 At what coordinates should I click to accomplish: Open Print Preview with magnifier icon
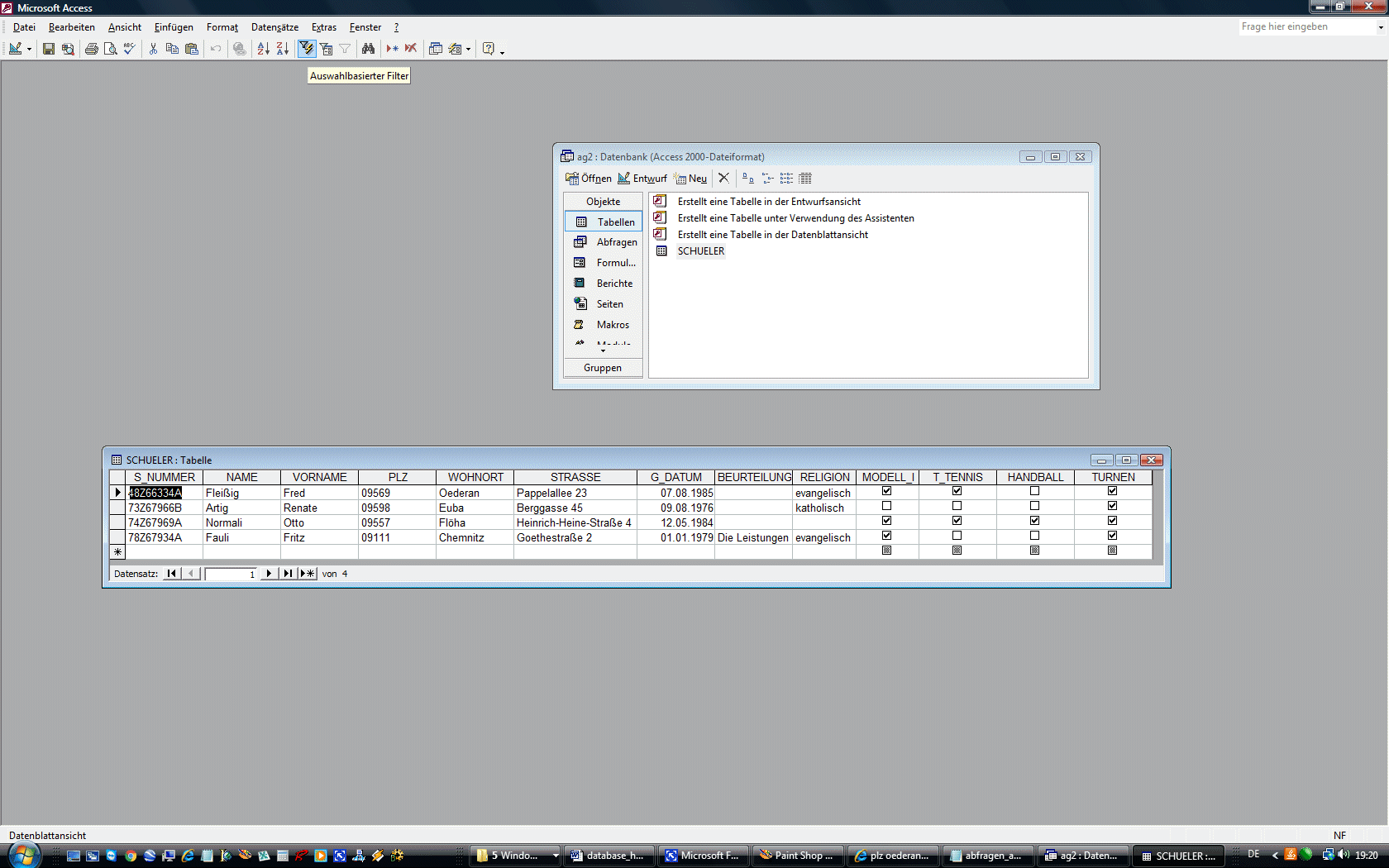(x=111, y=49)
